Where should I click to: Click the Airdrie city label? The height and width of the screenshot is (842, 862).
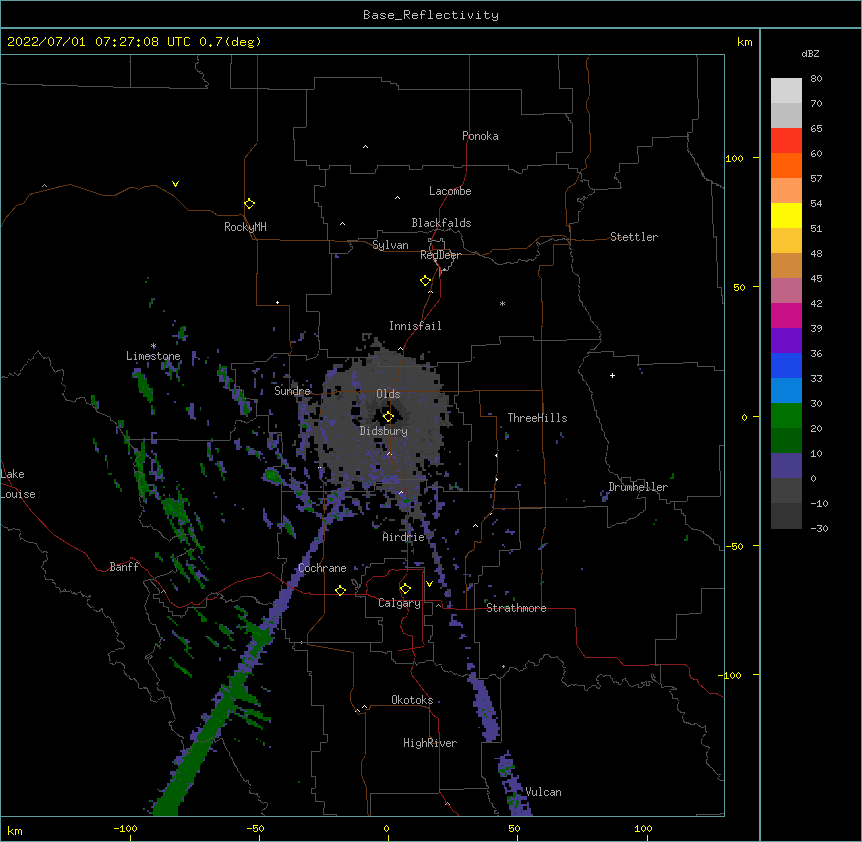(404, 537)
